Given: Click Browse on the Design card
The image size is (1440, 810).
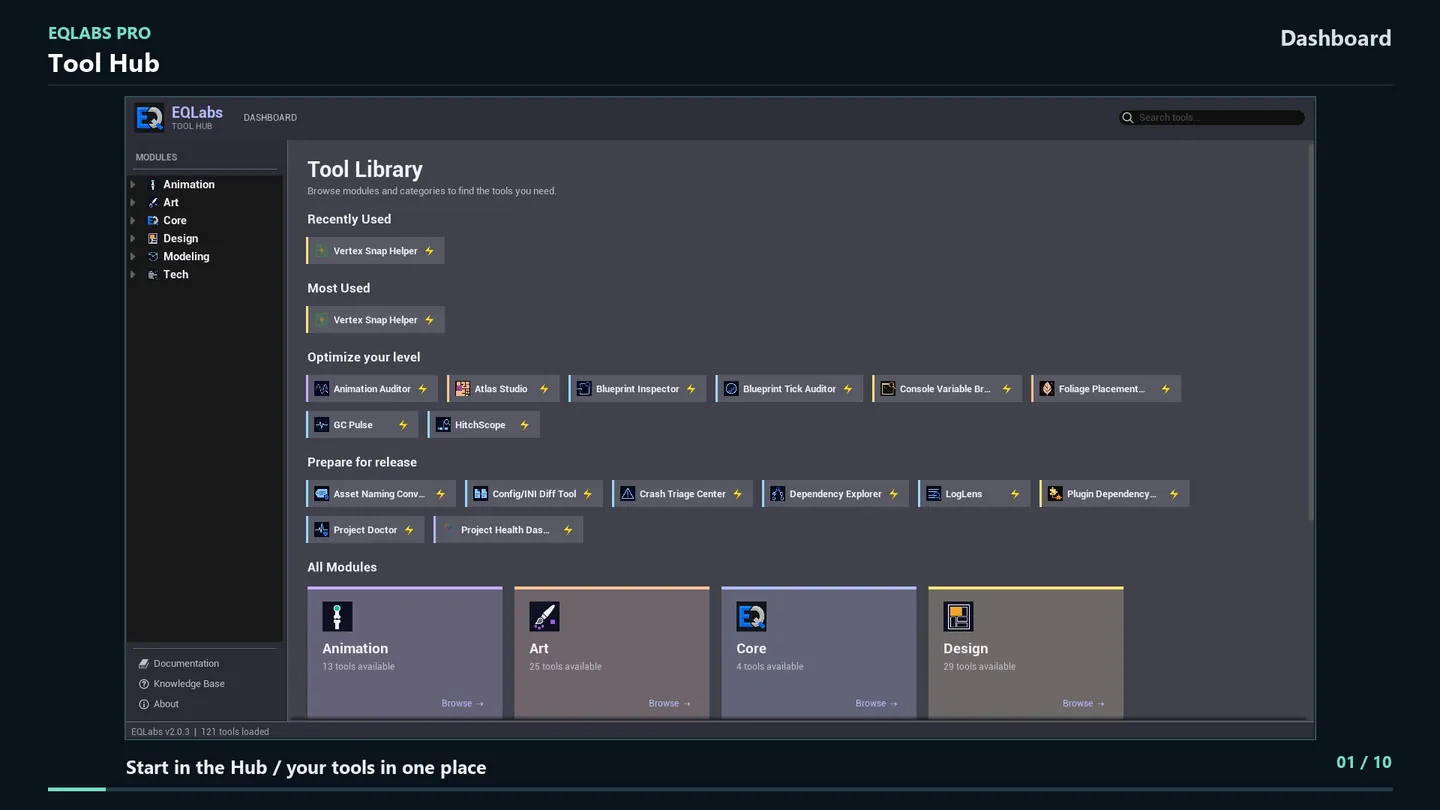Looking at the screenshot, I should [1084, 704].
